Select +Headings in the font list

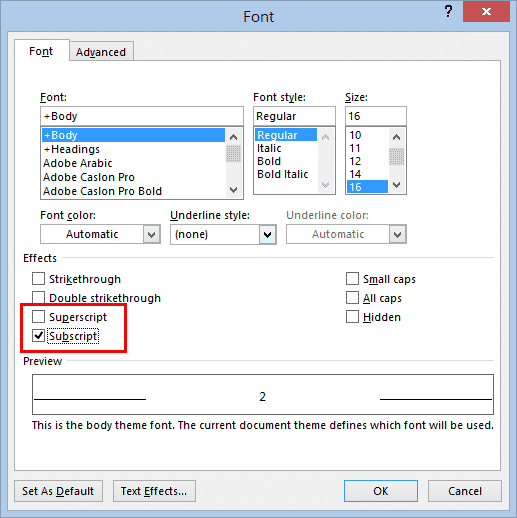[133, 149]
